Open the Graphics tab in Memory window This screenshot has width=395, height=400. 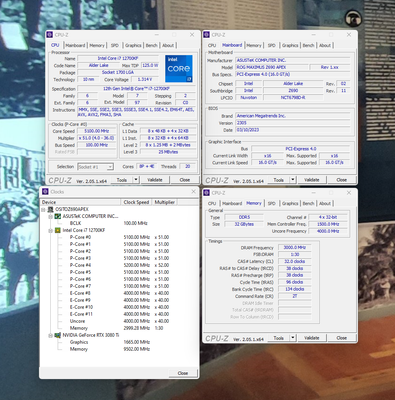pyautogui.click(x=290, y=203)
